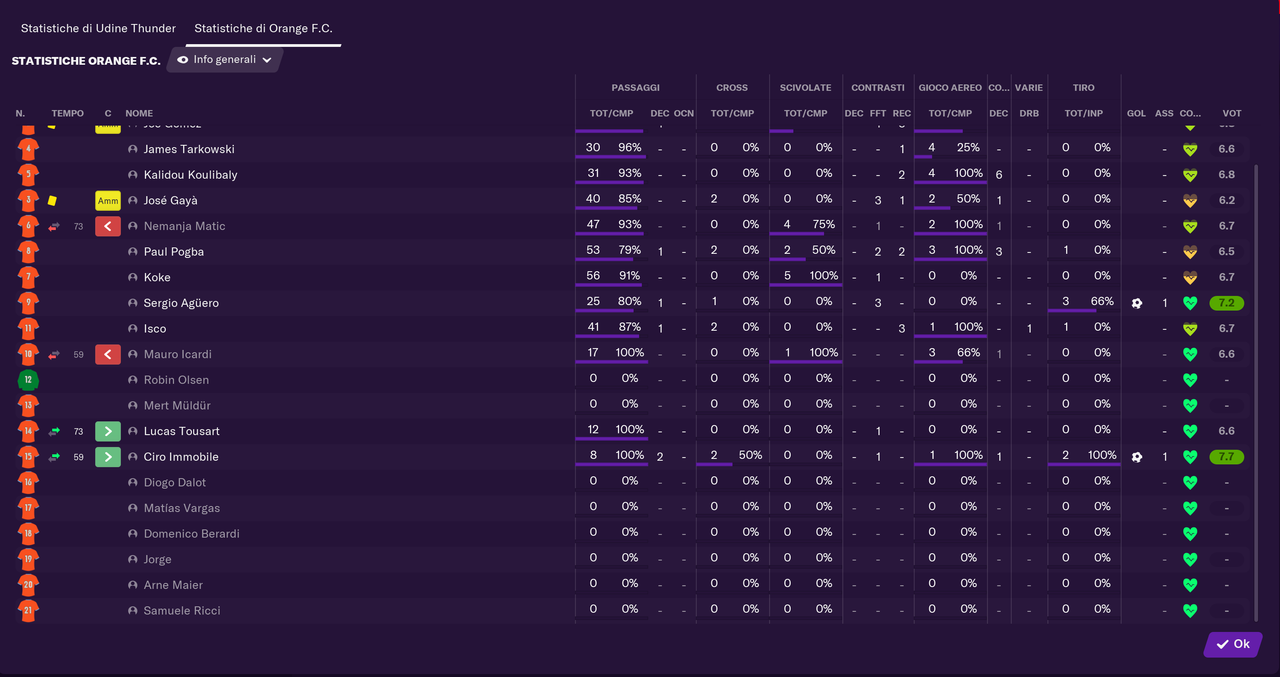Open Sergio Agüero's player profile
Image resolution: width=1280 pixels, height=677 pixels.
pyautogui.click(x=181, y=303)
